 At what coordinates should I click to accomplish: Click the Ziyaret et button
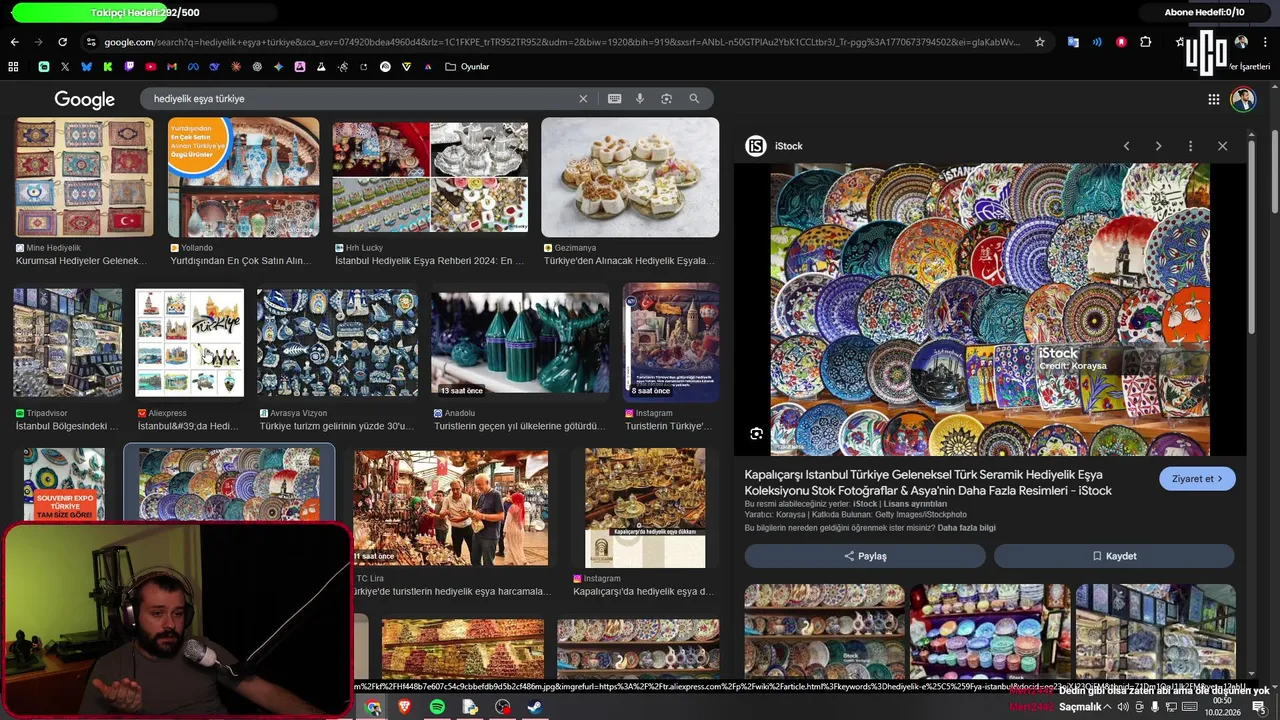pos(1197,479)
